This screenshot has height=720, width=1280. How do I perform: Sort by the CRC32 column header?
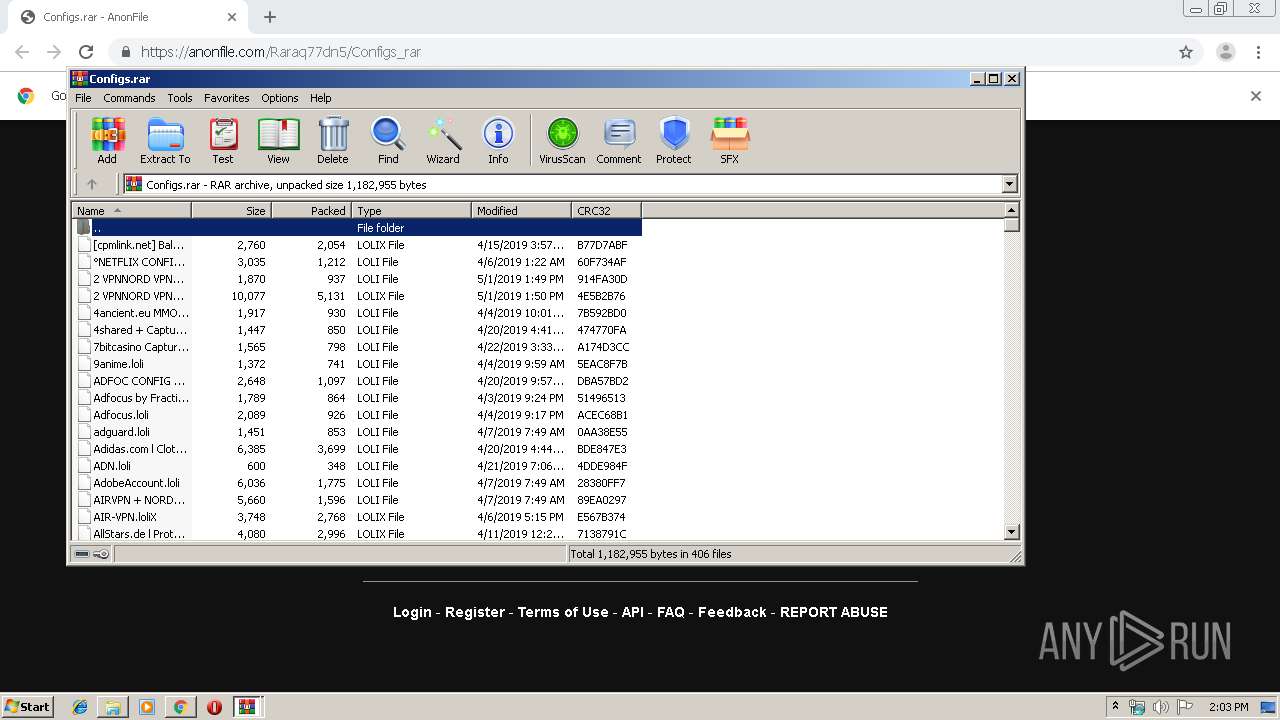pos(606,210)
